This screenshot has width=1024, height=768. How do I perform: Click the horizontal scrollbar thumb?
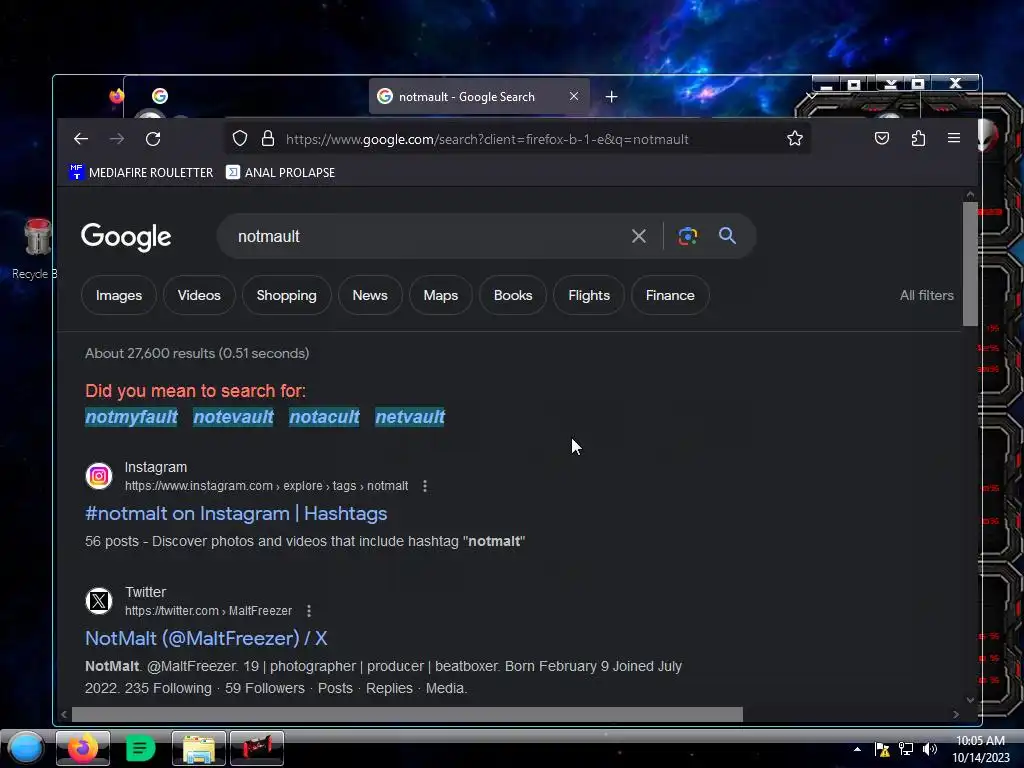(x=407, y=714)
